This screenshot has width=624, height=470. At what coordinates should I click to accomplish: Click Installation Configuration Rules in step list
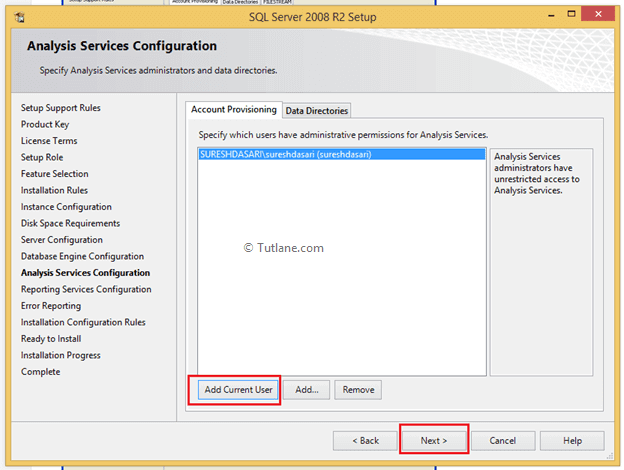click(83, 322)
